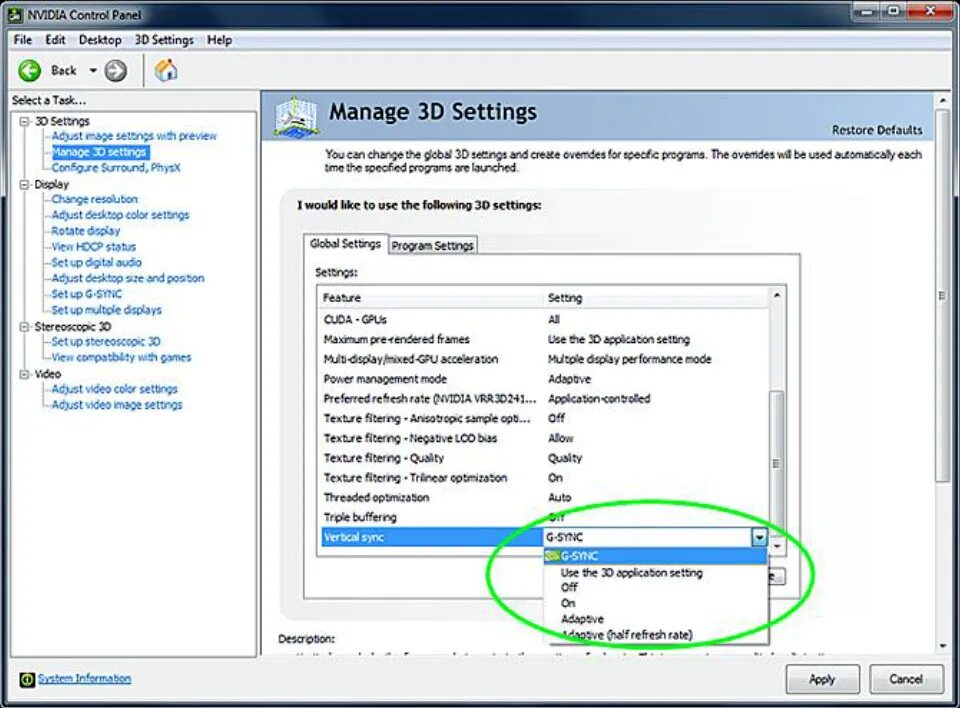Viewport: 960px width, 708px height.
Task: Select the Triple buffering row
Action: point(545,518)
